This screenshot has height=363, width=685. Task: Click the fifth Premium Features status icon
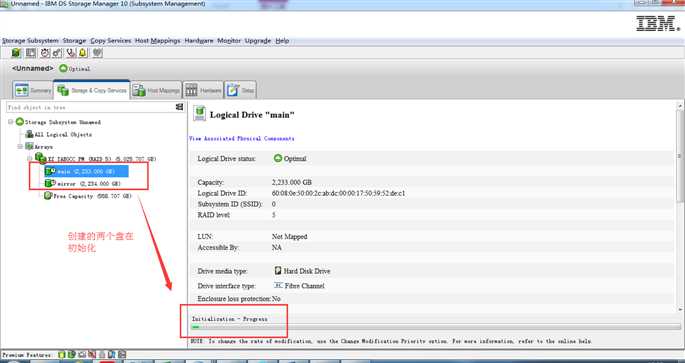click(102, 355)
